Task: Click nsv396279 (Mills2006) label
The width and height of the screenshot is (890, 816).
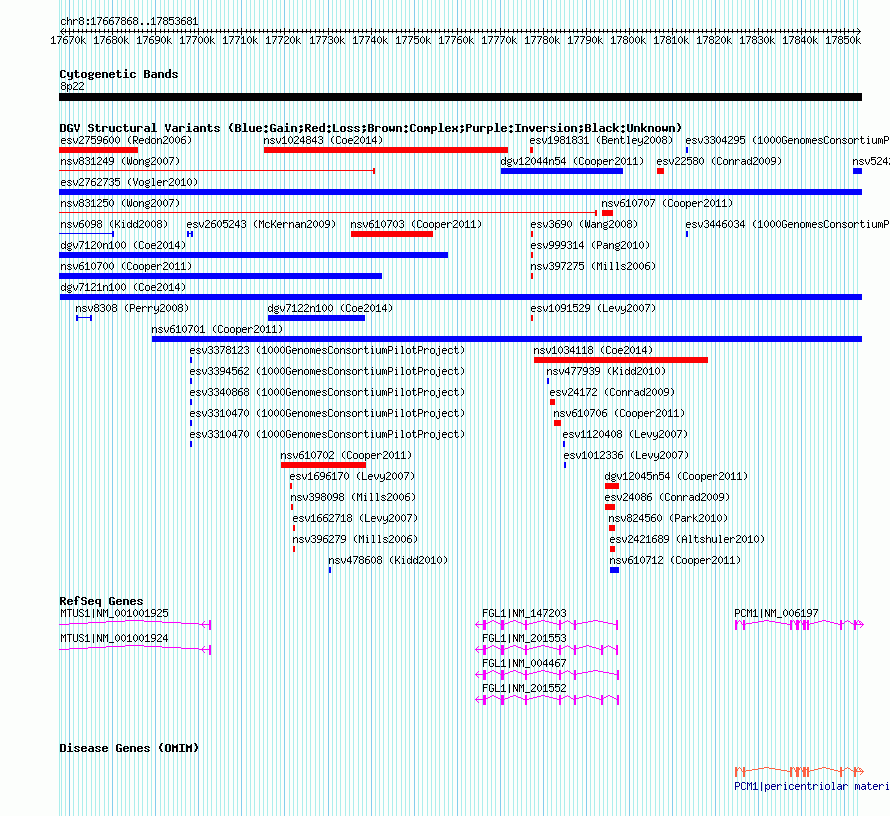Action: point(355,539)
